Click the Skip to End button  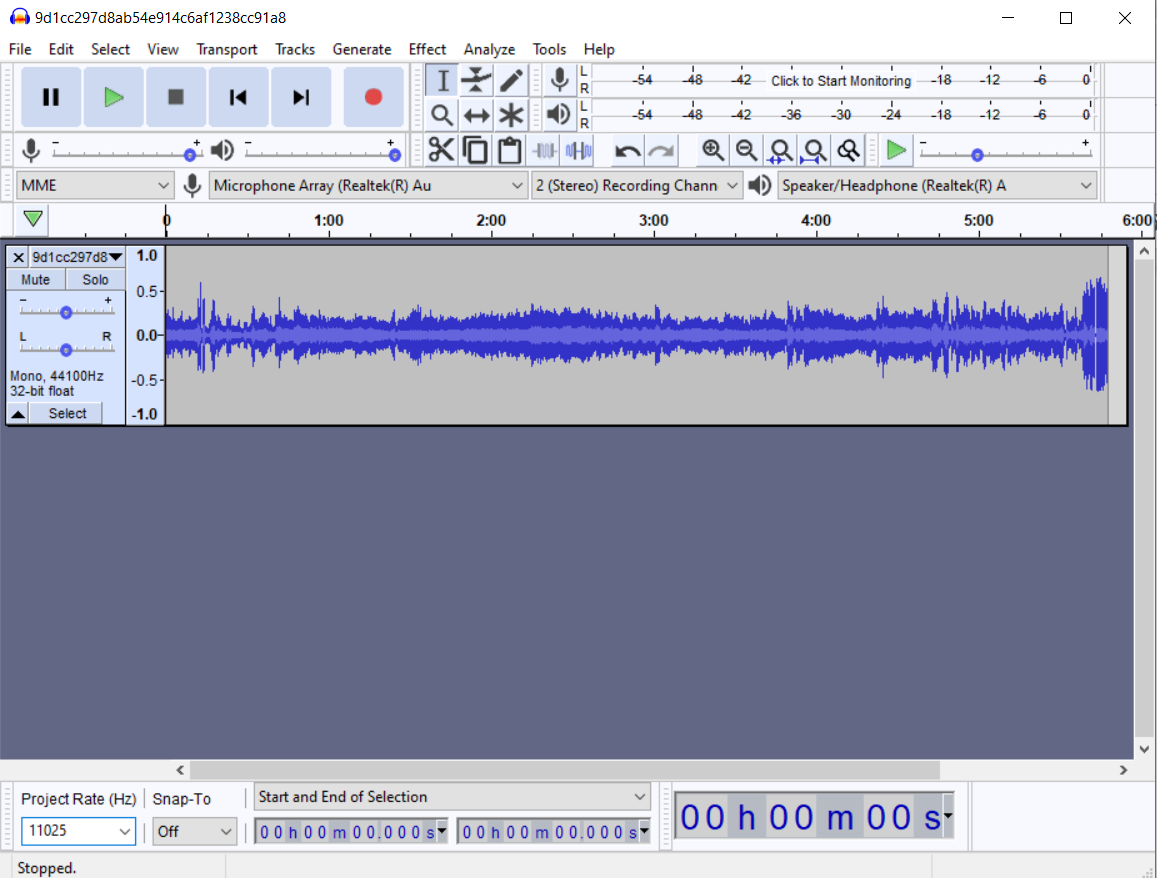point(300,97)
